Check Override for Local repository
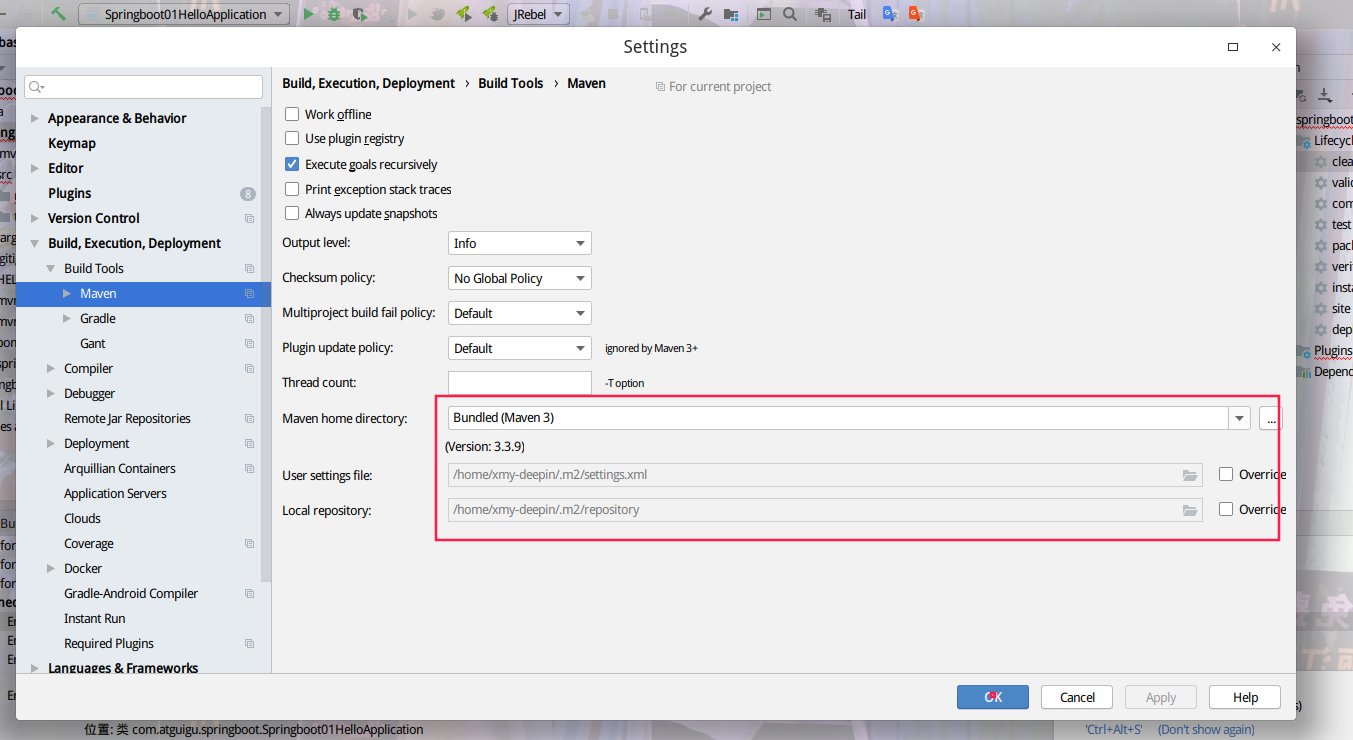This screenshot has height=740, width=1353. pos(1226,509)
